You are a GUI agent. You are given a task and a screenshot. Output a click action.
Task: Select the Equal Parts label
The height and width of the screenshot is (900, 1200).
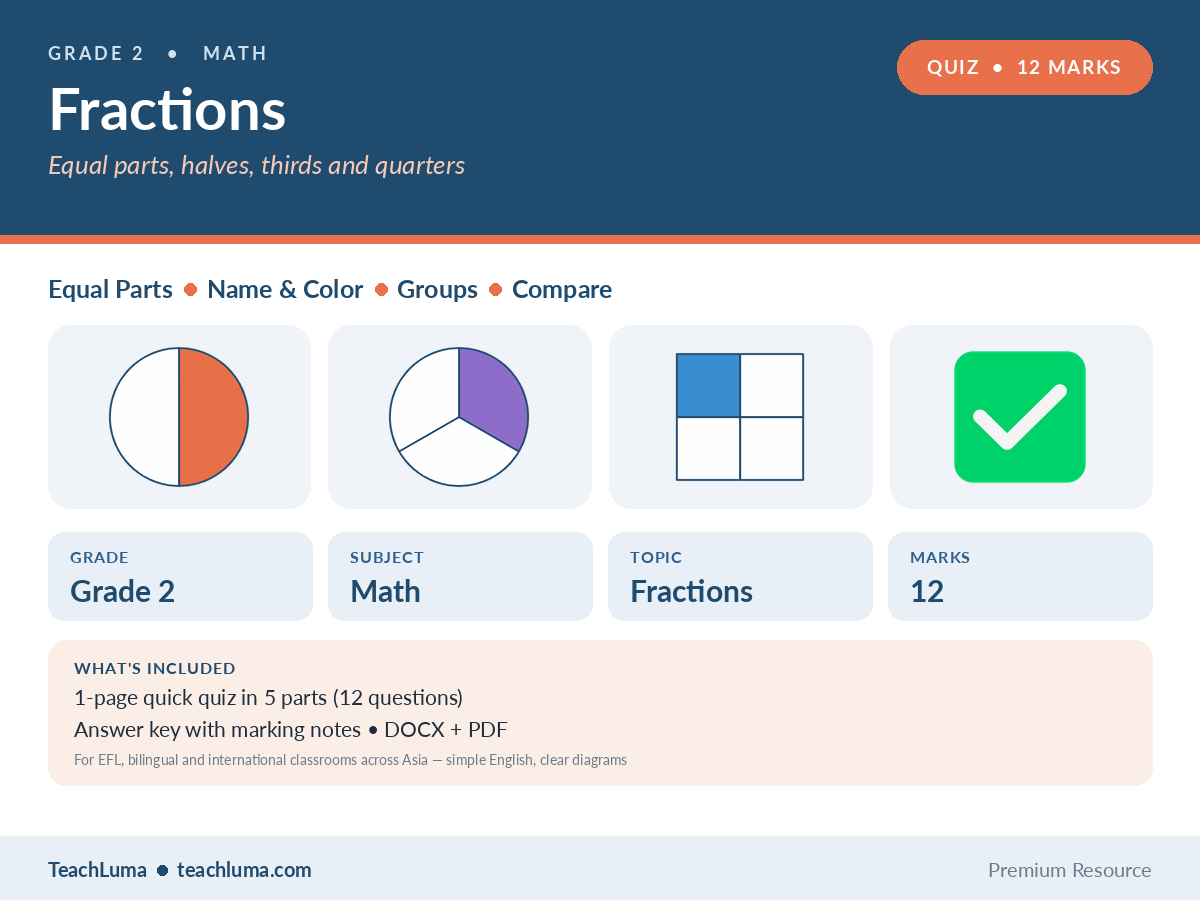click(111, 290)
